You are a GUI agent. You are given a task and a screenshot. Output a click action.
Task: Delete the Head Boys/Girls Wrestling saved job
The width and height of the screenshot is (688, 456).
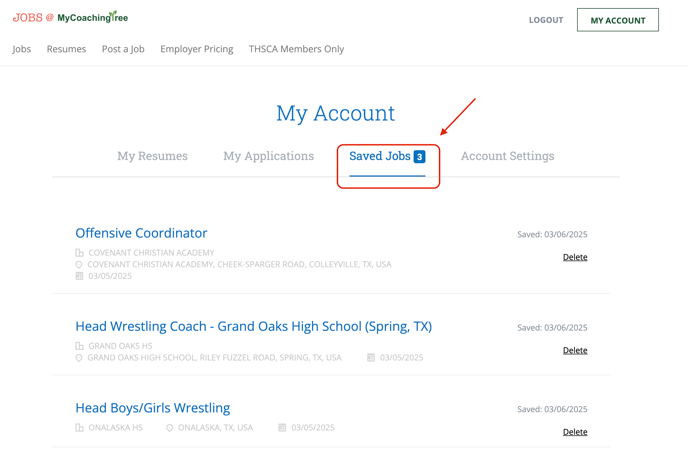575,432
